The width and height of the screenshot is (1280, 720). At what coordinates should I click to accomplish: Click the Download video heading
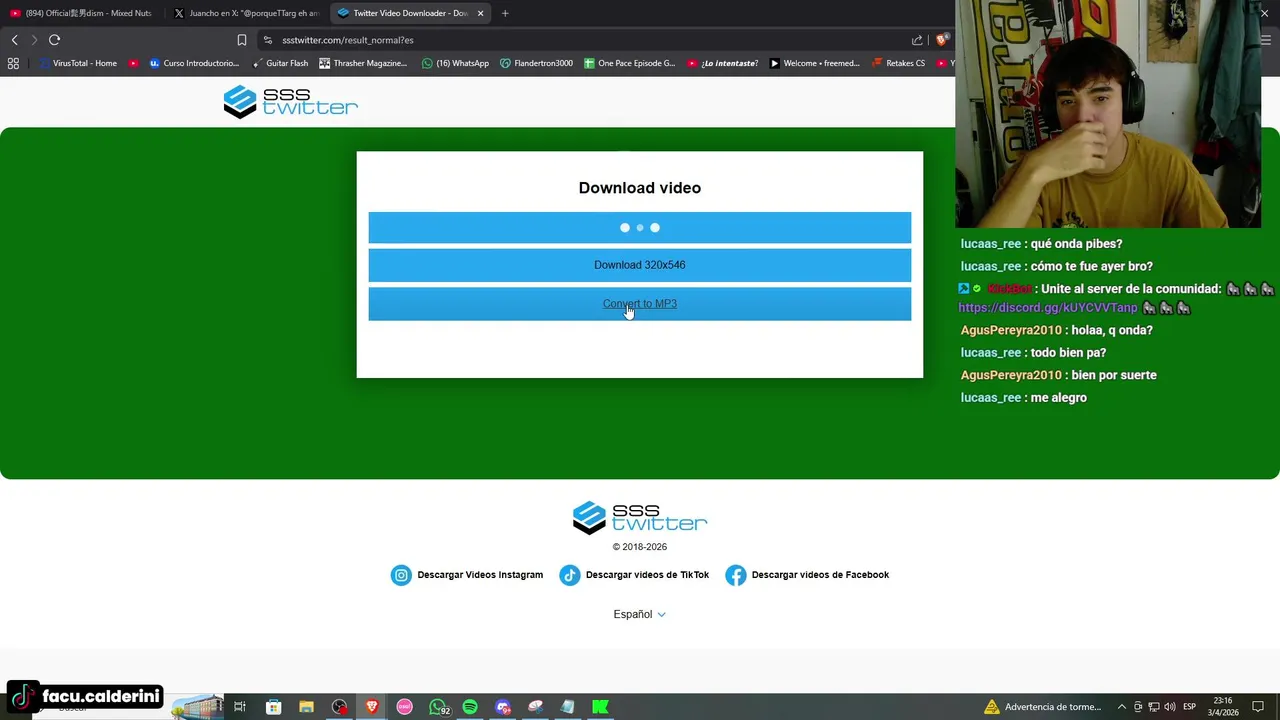(640, 188)
